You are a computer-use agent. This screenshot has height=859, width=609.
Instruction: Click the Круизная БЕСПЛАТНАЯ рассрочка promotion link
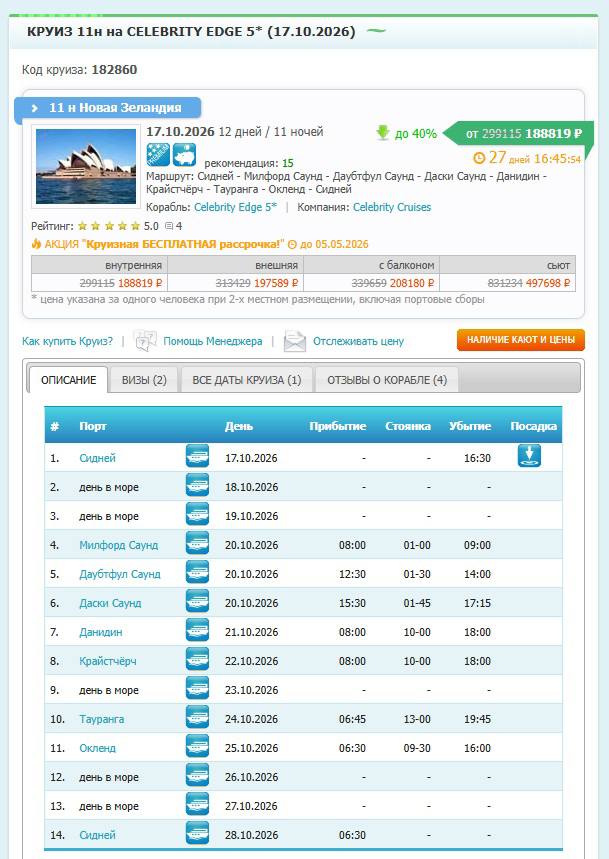183,244
